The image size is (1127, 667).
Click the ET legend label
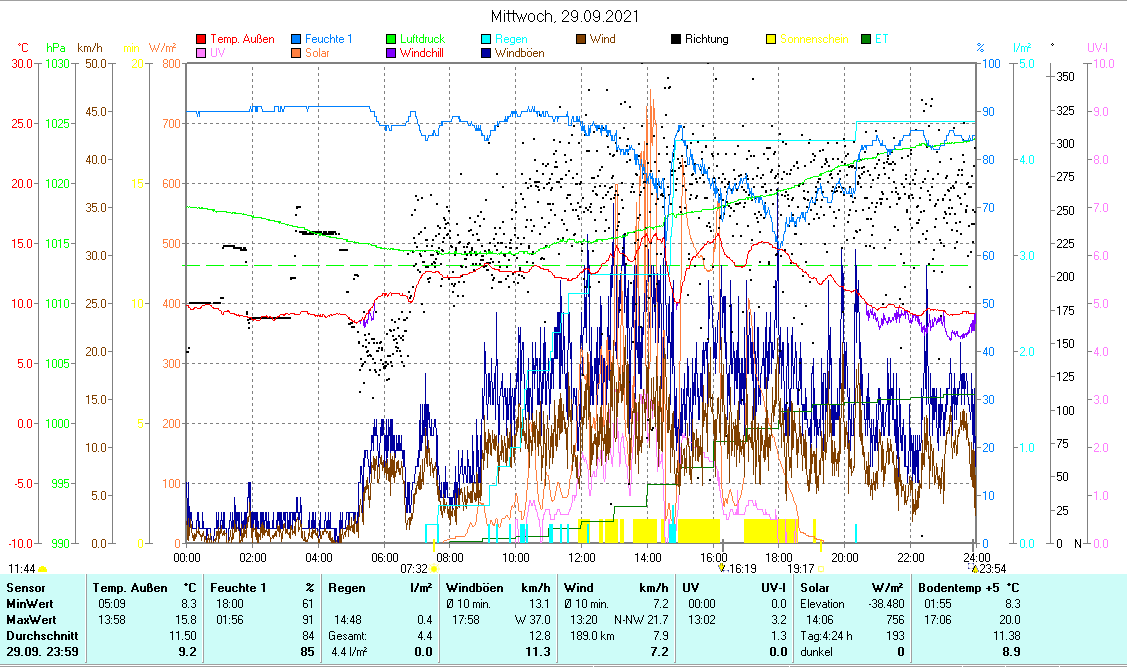pos(881,40)
